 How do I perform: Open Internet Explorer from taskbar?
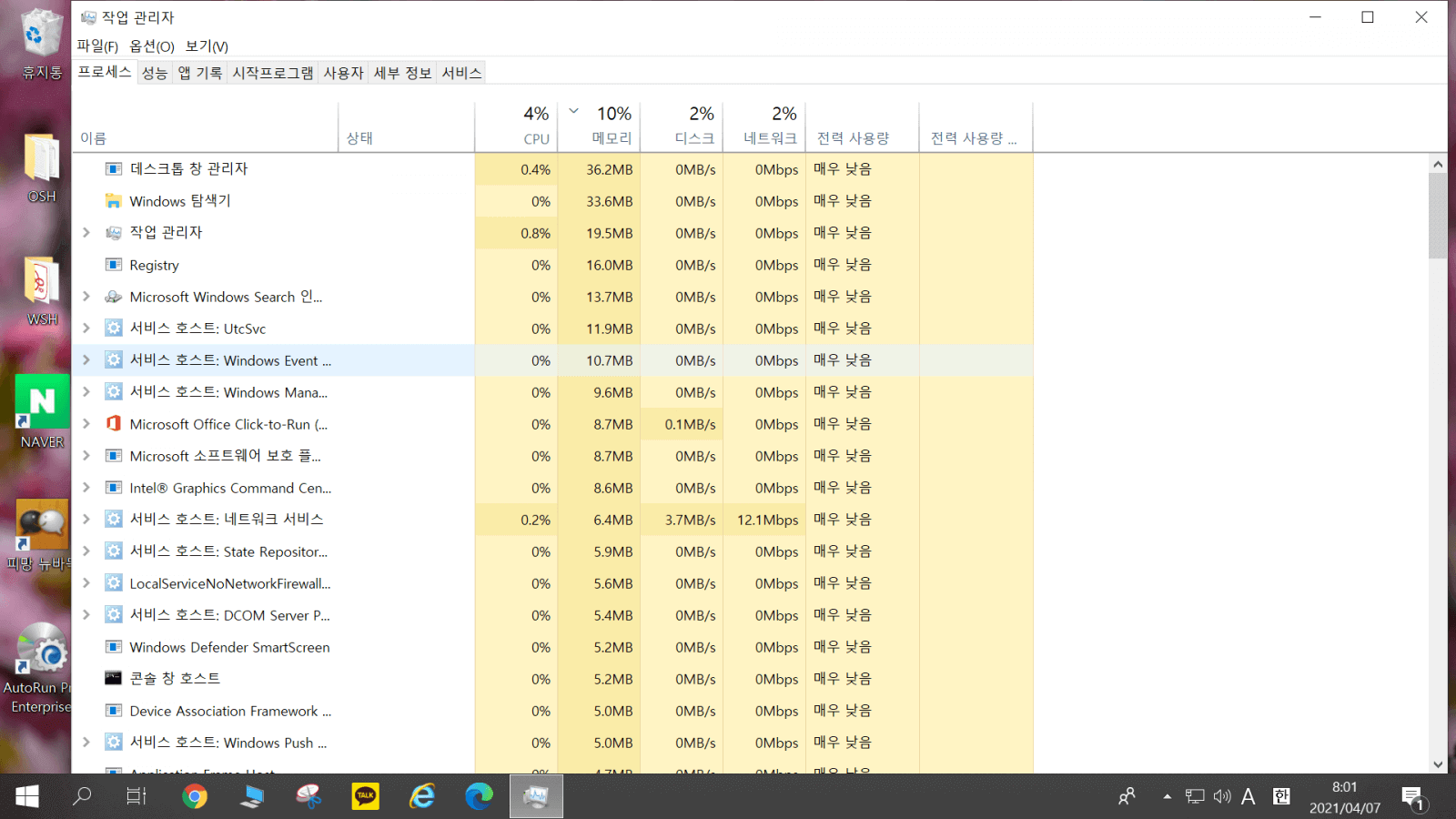click(x=422, y=797)
